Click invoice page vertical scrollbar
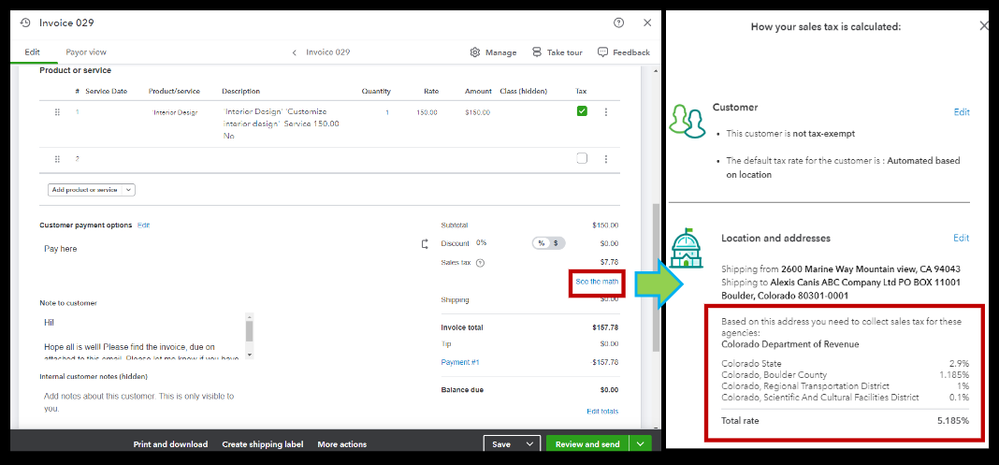Screen dimensions: 999x465 pyautogui.click(x=656, y=277)
